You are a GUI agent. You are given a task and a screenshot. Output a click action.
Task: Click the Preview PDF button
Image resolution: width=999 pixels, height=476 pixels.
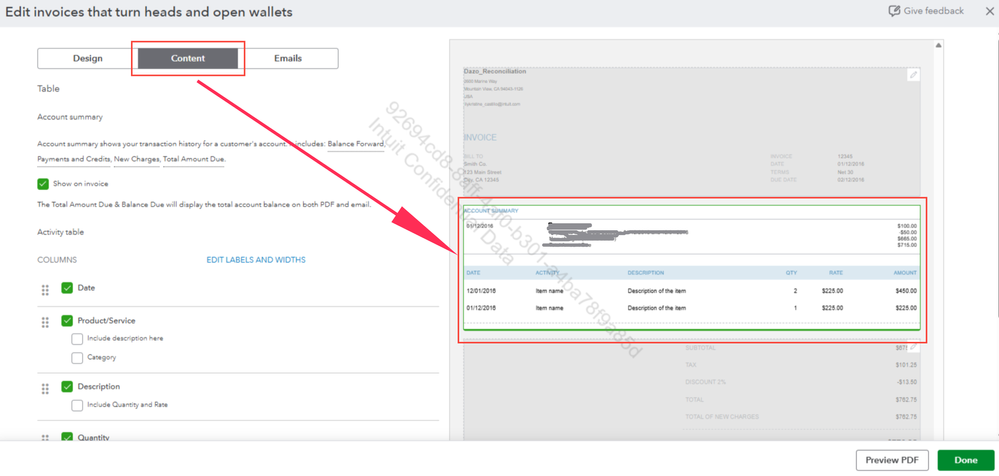coord(892,460)
